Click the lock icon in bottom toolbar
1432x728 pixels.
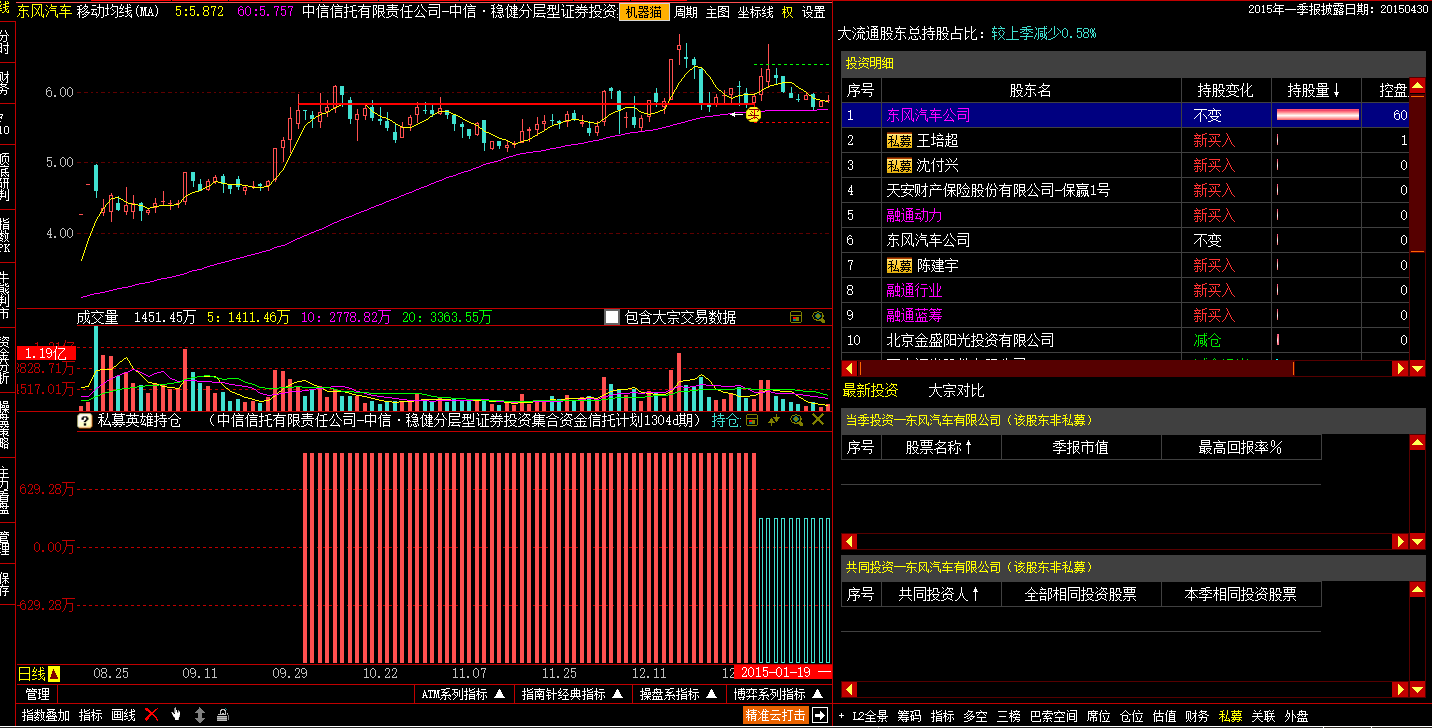(x=223, y=715)
